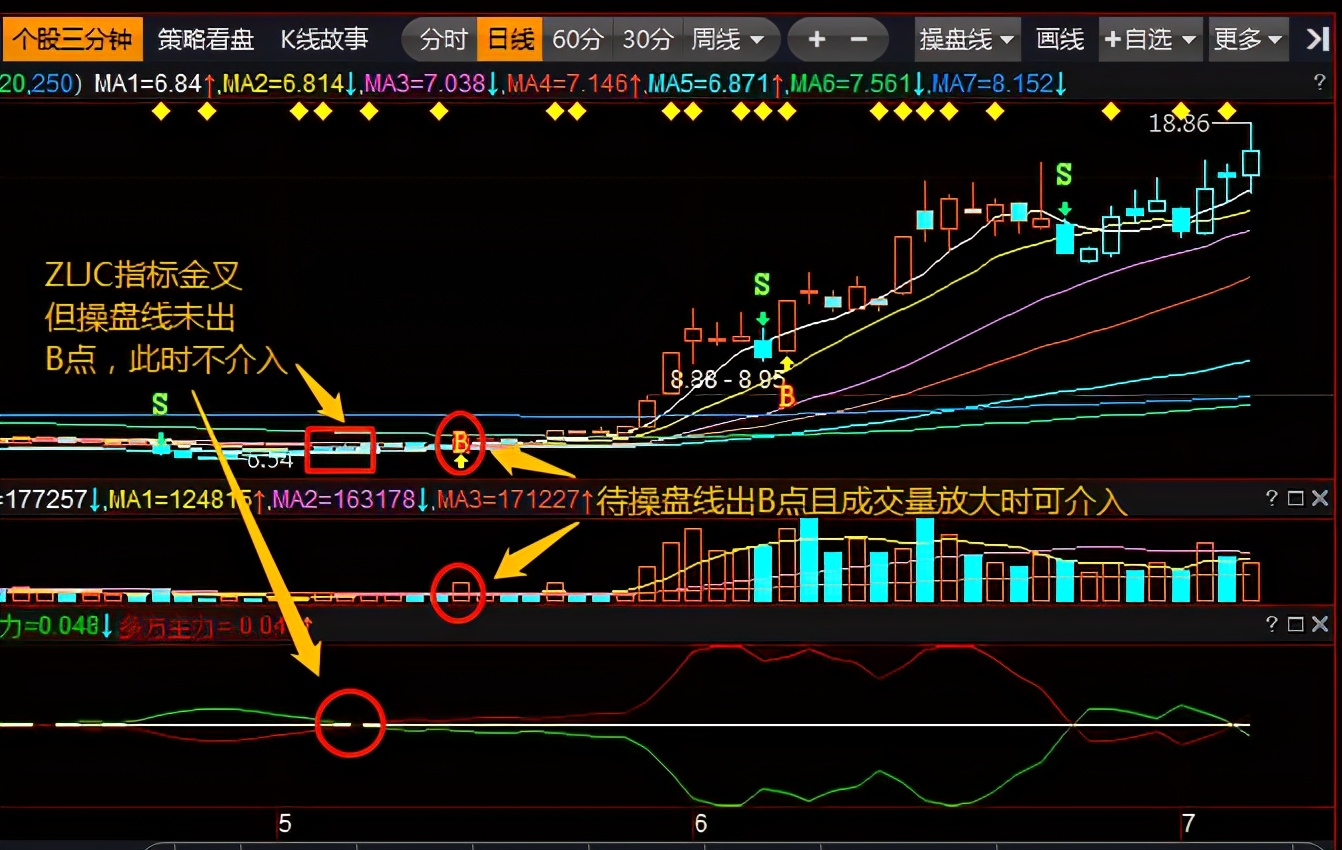Open help for the ZJJC indicator panel
This screenshot has width=1342, height=850.
pos(1272,625)
